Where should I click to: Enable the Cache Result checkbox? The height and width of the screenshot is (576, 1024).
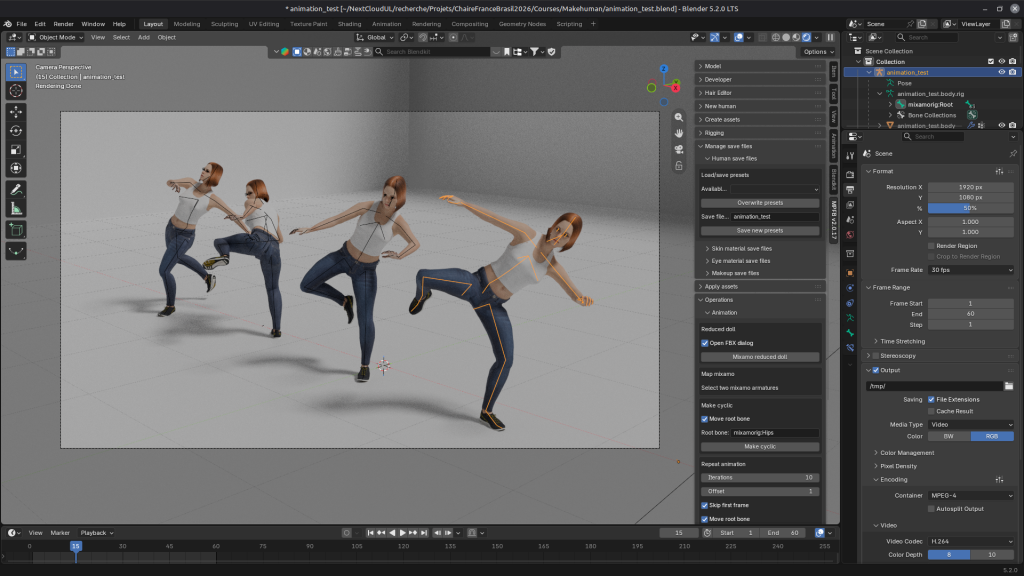[x=931, y=411]
